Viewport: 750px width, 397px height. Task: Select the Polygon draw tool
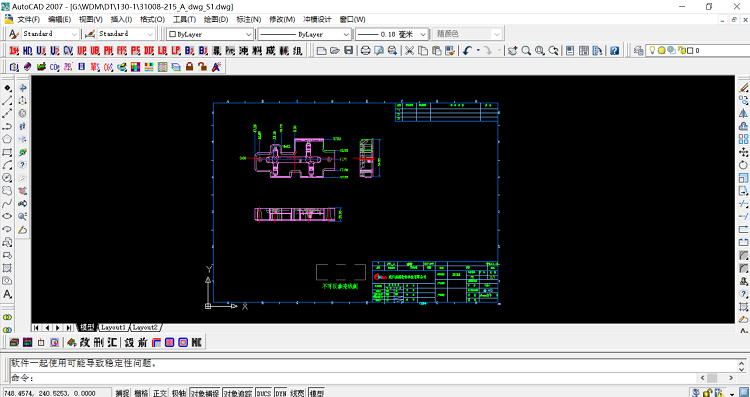[7, 139]
